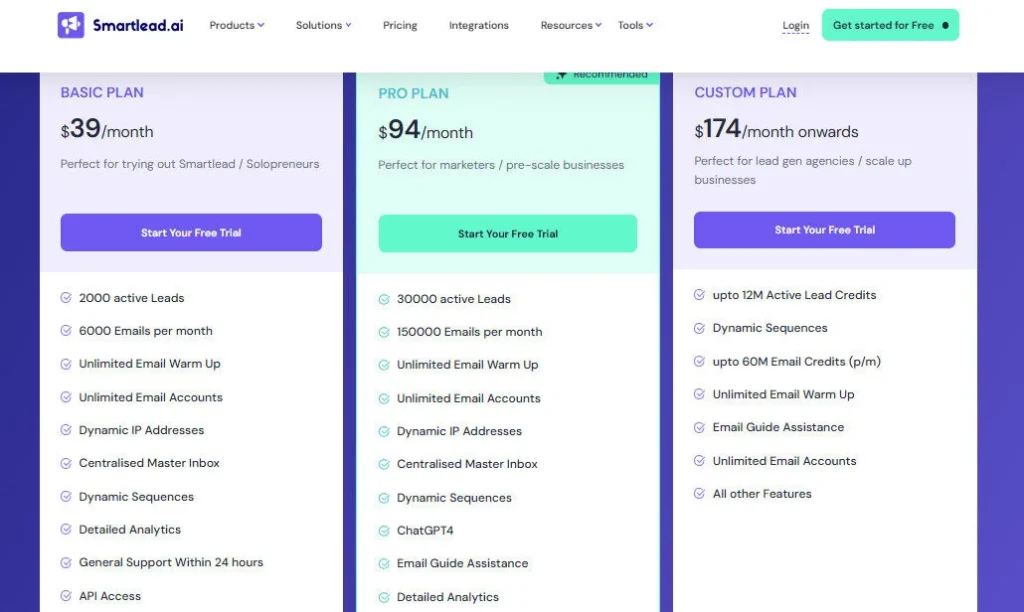Image resolution: width=1024 pixels, height=612 pixels.
Task: Expand the Solutions menu
Action: (322, 24)
